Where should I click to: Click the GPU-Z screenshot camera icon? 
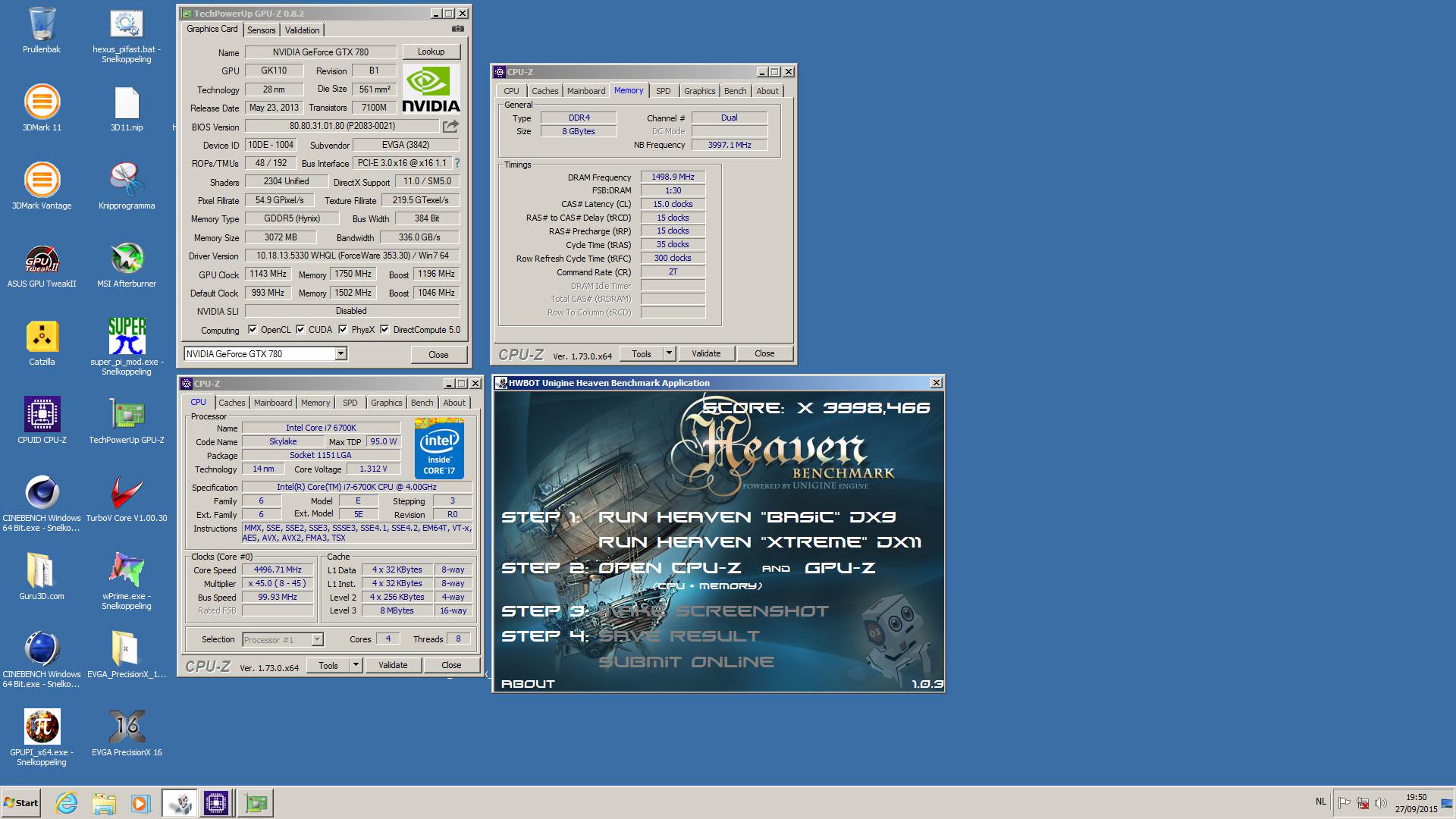[x=457, y=29]
